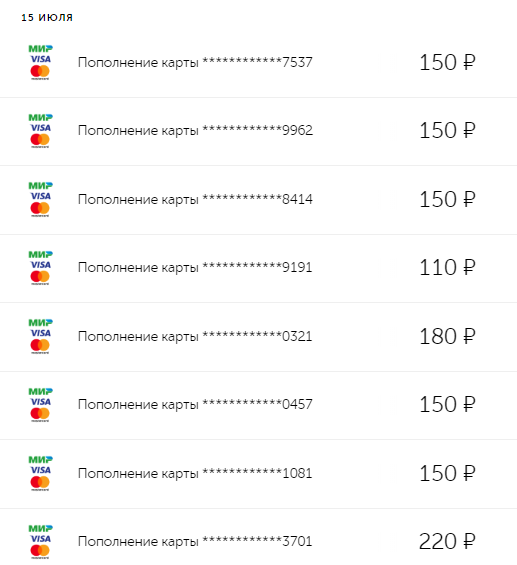Open the transaction for card ending 3701

tap(258, 537)
